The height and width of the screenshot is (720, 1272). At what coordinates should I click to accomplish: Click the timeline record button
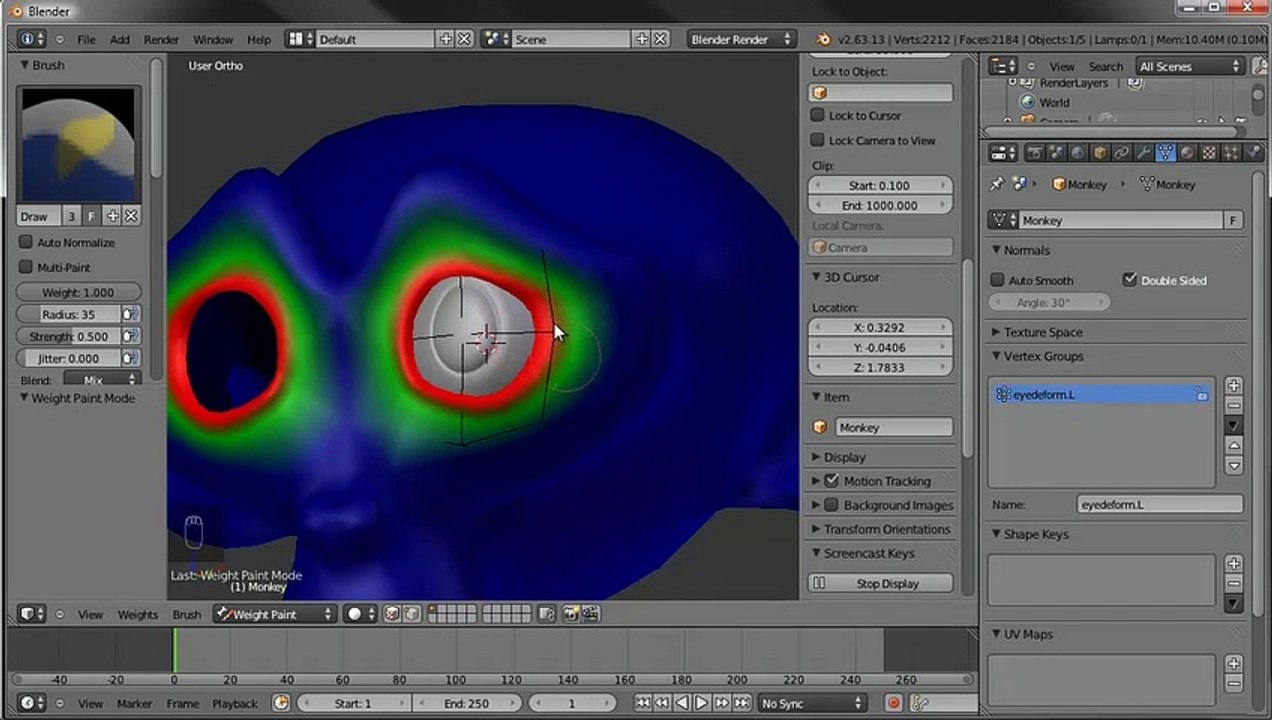click(x=893, y=703)
